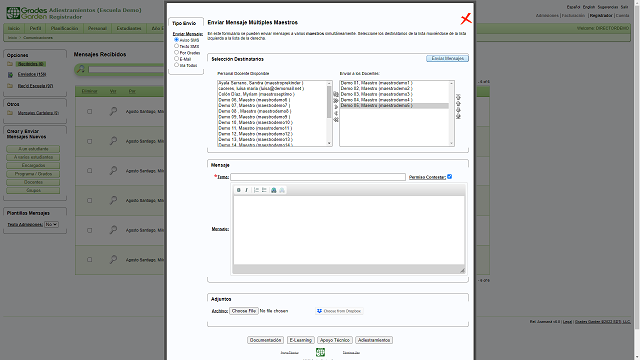Move selected recipient to bottom of list
This screenshot has width=640, height=360.
click(x=458, y=116)
